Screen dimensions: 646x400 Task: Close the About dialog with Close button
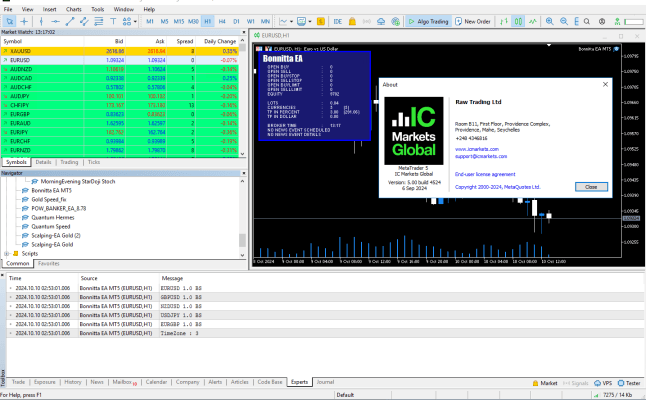pos(590,186)
